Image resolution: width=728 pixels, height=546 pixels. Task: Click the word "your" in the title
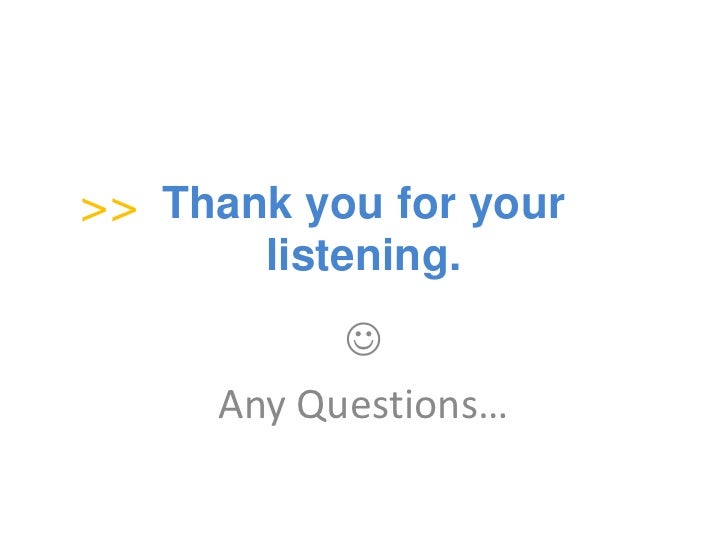(517, 207)
